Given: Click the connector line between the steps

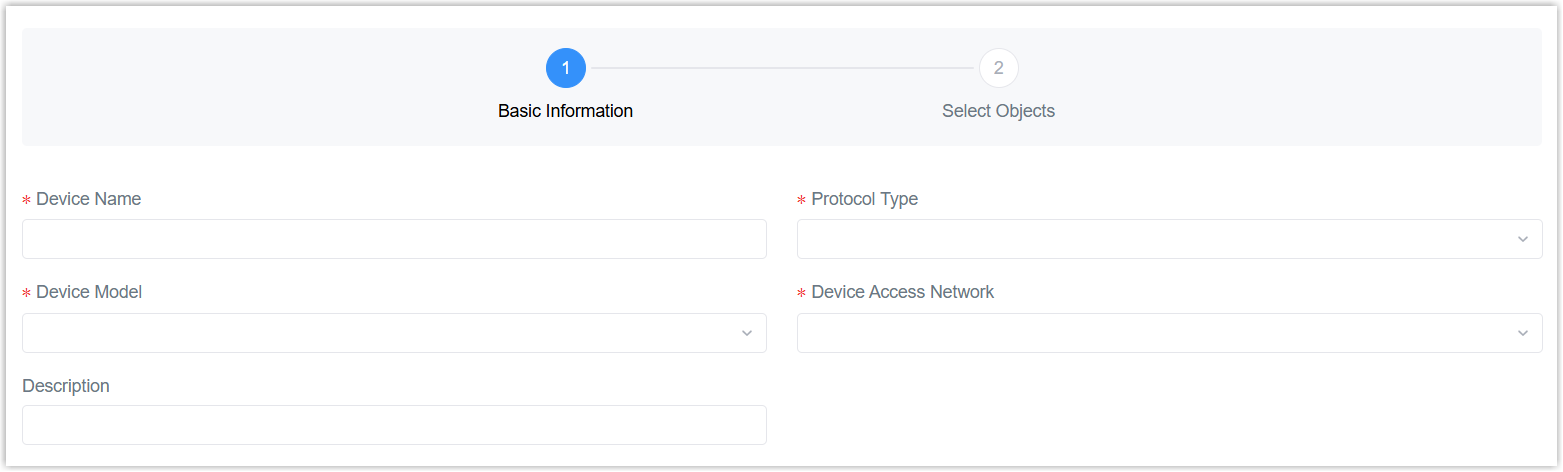Looking at the screenshot, I should click(x=782, y=68).
